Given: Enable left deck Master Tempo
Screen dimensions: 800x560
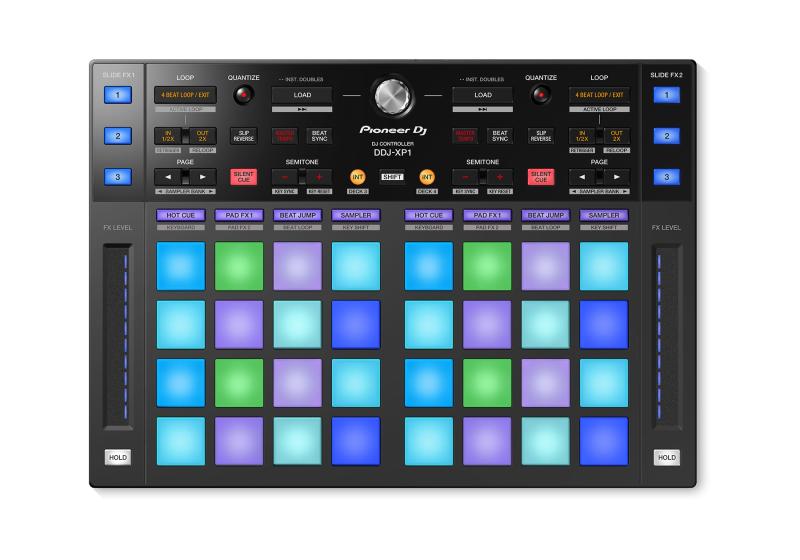Looking at the screenshot, I should [x=285, y=136].
